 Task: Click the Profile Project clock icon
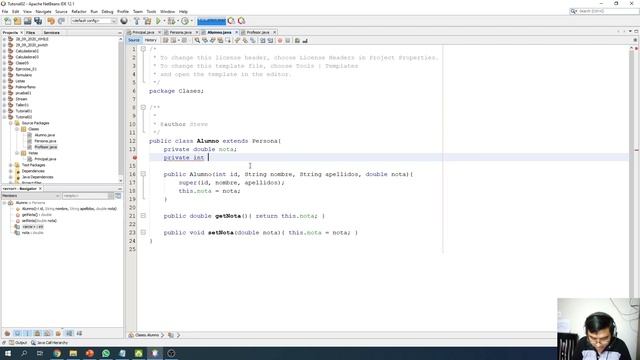click(x=185, y=21)
